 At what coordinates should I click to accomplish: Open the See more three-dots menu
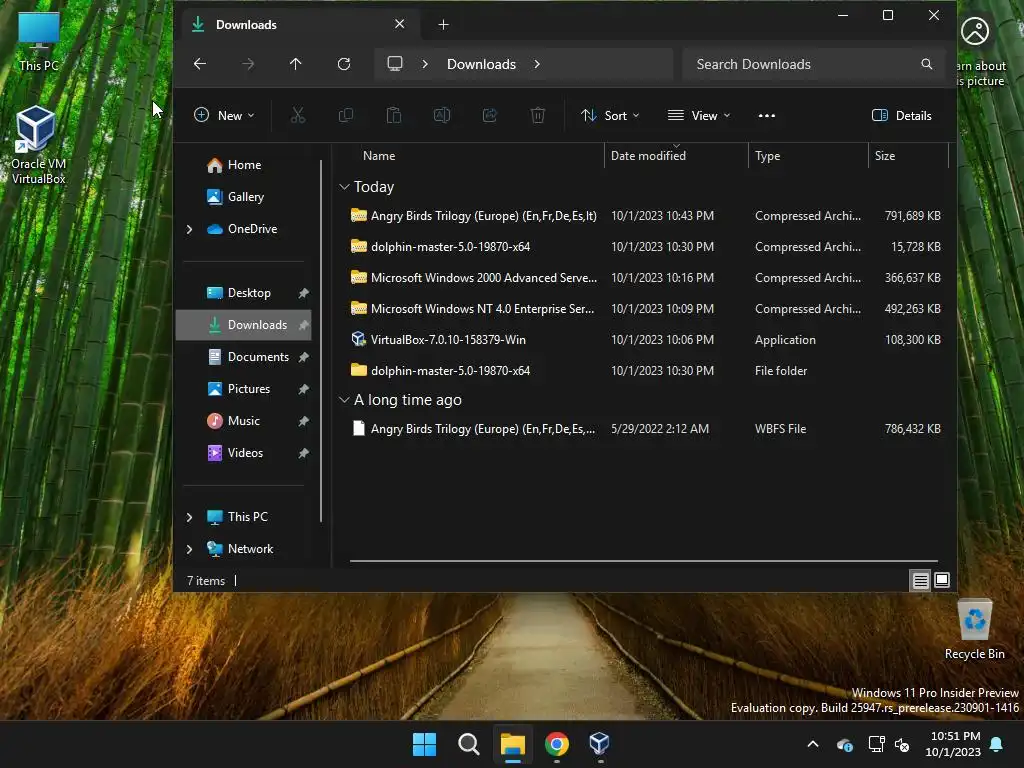[767, 116]
